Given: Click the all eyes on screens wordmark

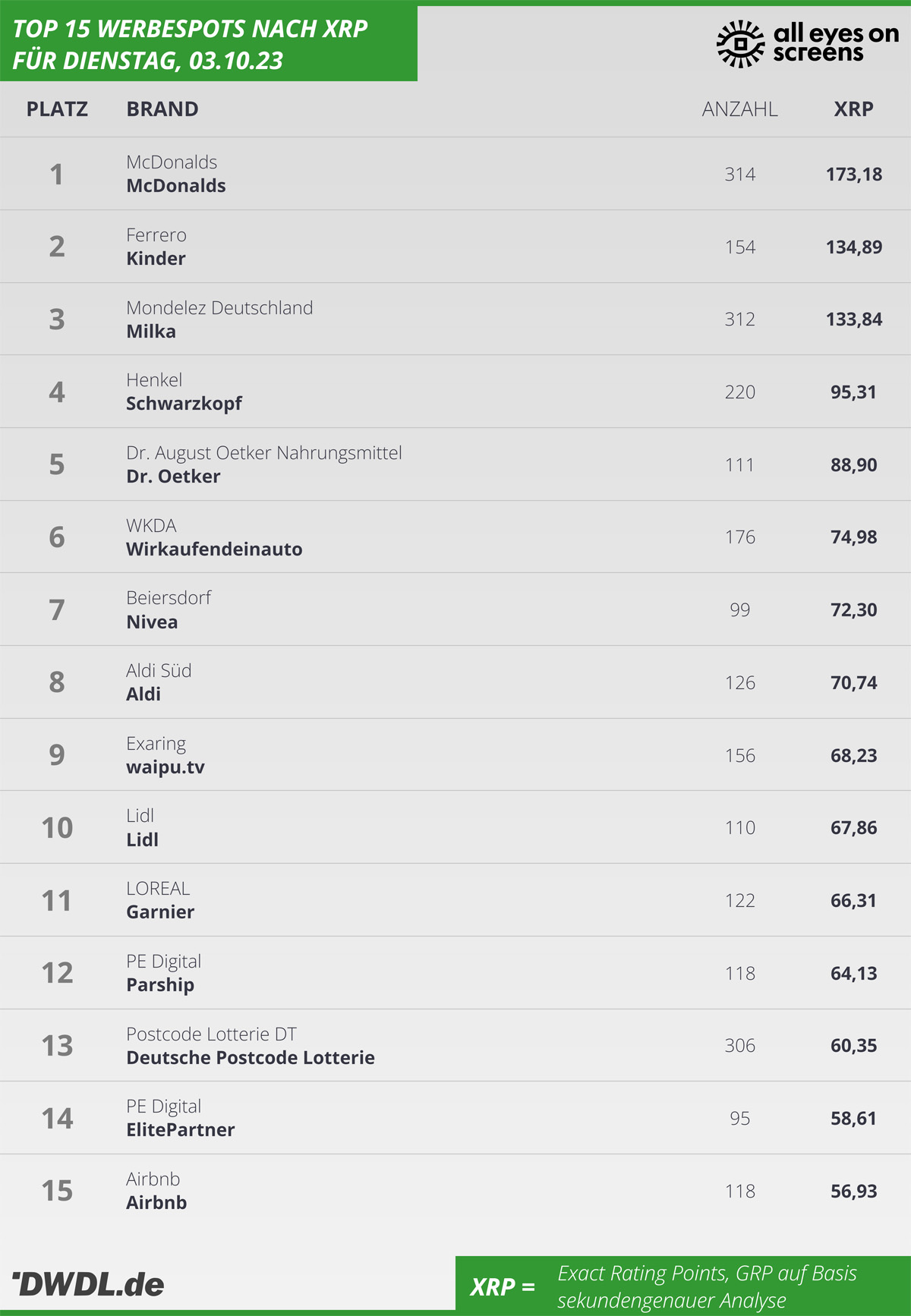Looking at the screenshot, I should [836, 43].
